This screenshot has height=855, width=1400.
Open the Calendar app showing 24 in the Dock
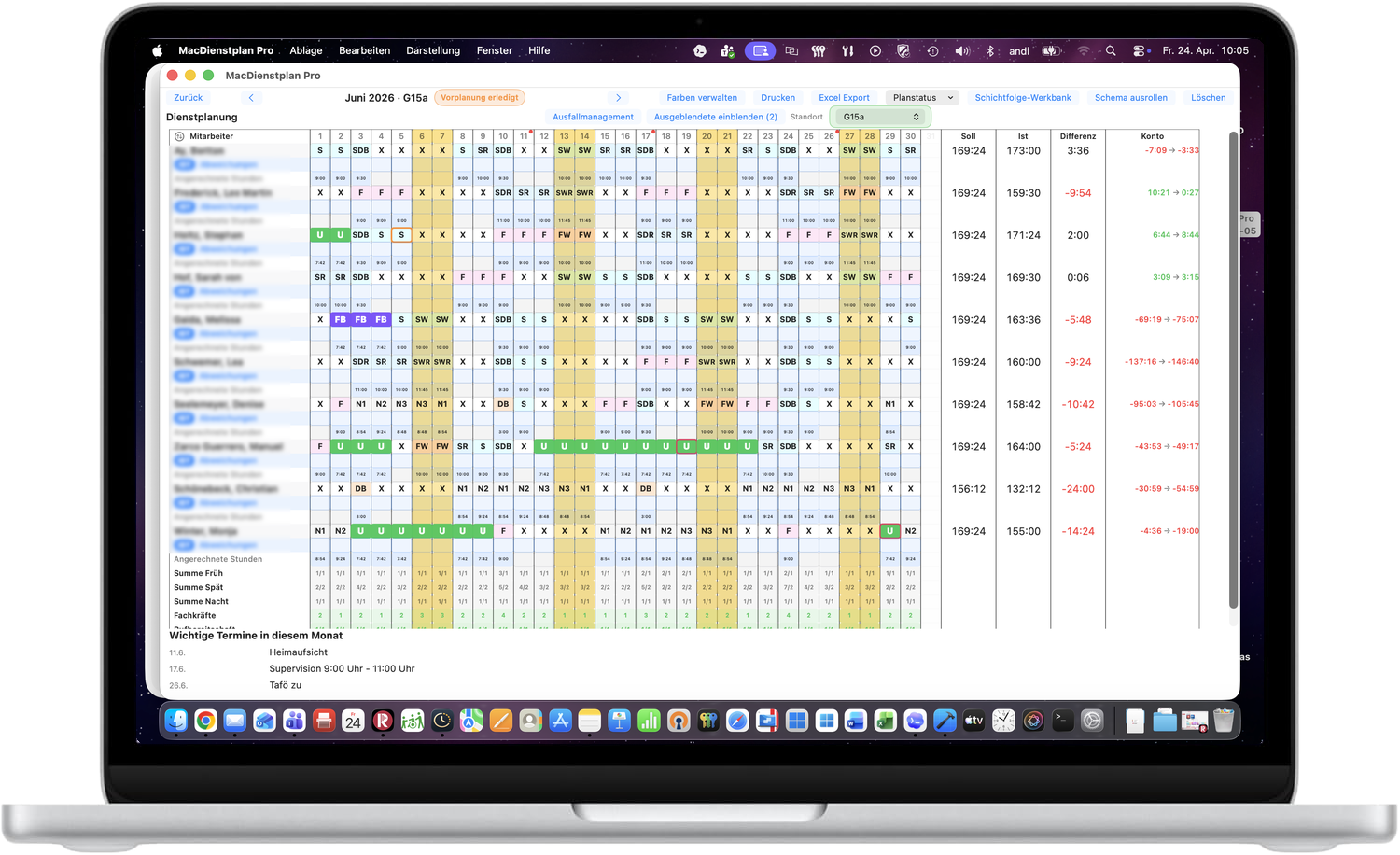(x=353, y=720)
